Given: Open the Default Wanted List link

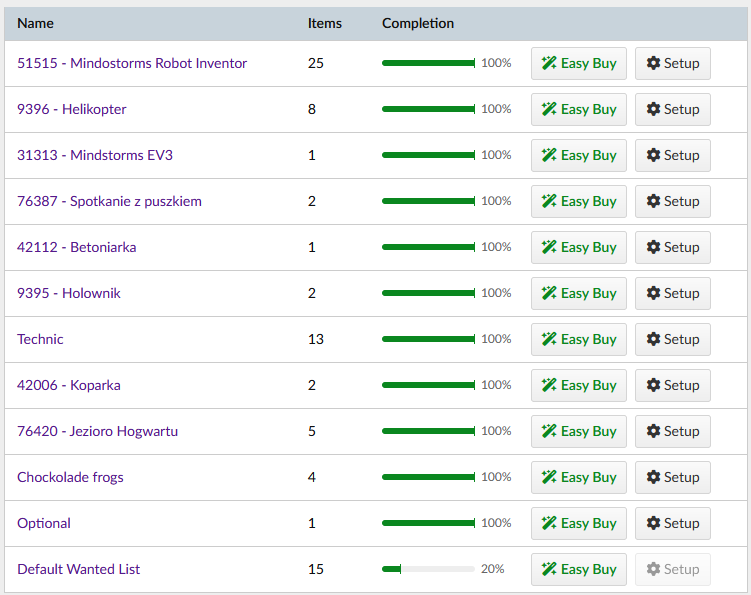Looking at the screenshot, I should [78, 569].
